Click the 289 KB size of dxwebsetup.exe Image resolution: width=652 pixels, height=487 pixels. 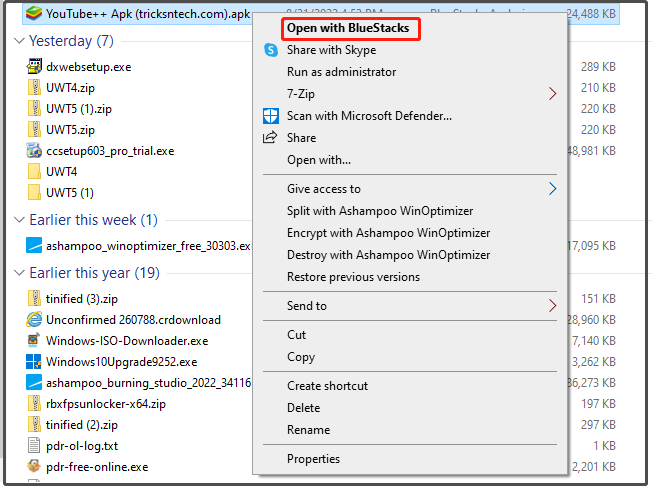(598, 67)
